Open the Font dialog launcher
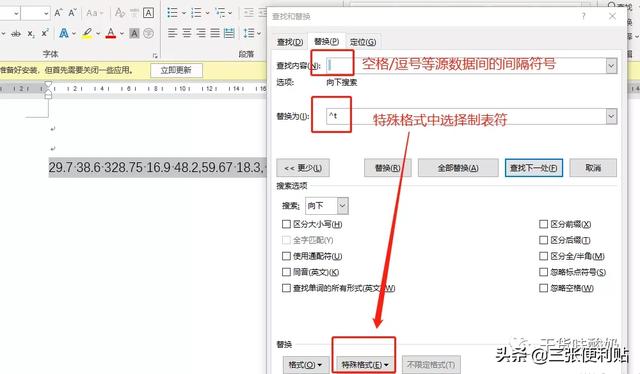Image resolution: width=640 pixels, height=374 pixels. pyautogui.click(x=155, y=55)
